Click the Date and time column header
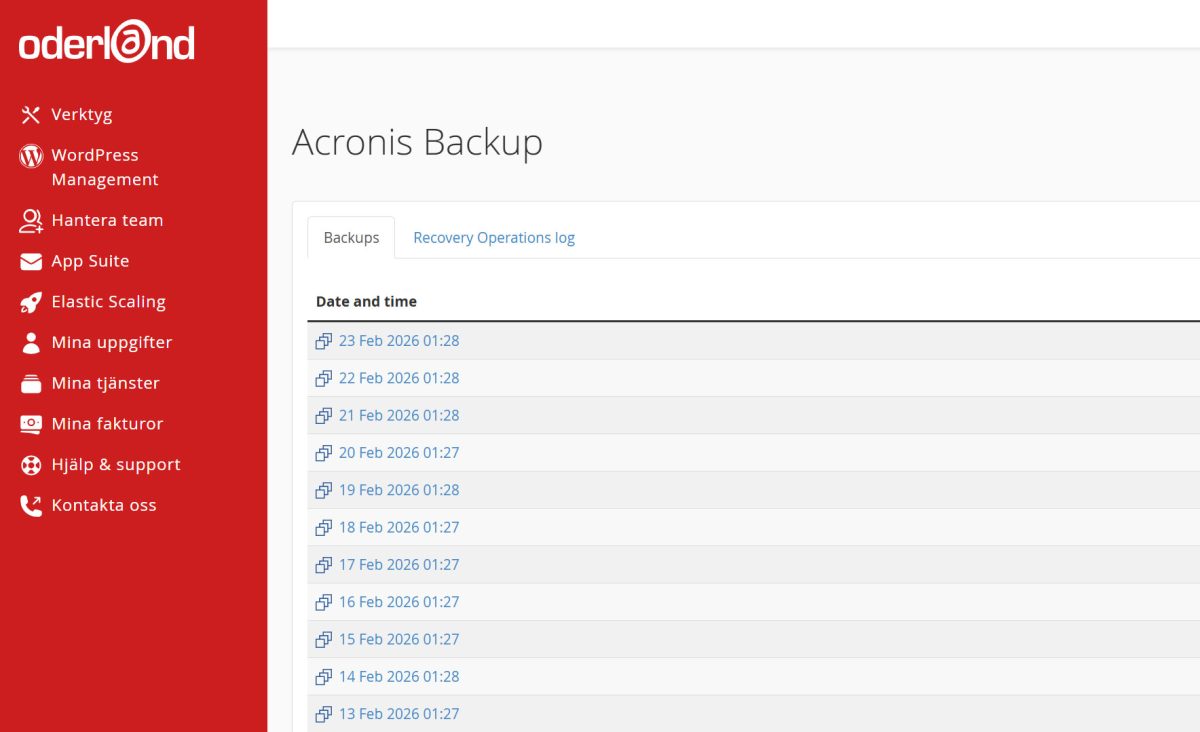Viewport: 1200px width, 732px height. [366, 301]
